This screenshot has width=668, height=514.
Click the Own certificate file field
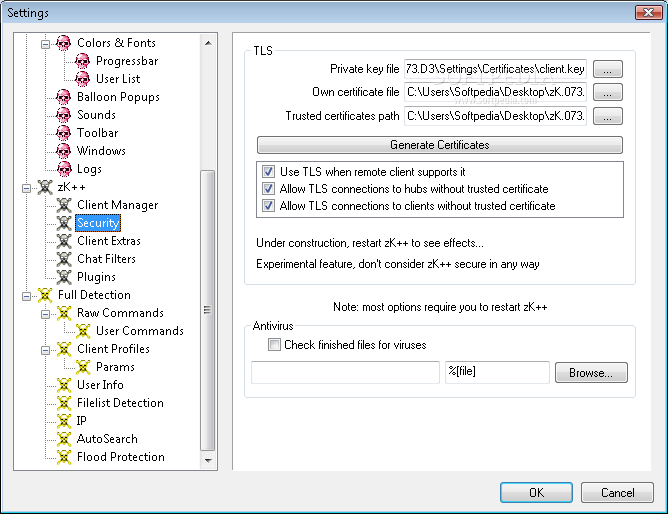[495, 92]
